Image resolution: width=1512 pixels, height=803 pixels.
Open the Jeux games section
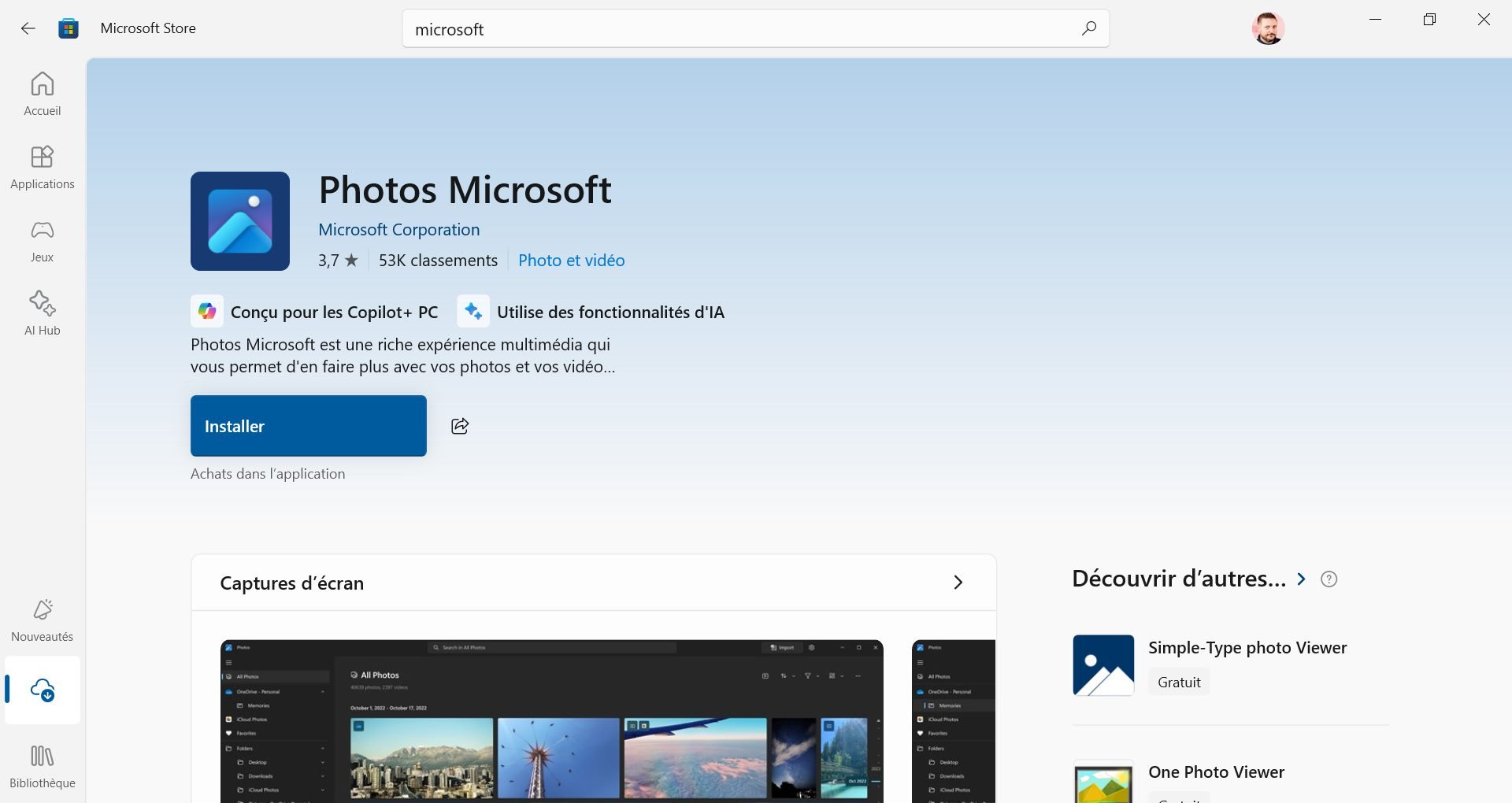tap(43, 240)
